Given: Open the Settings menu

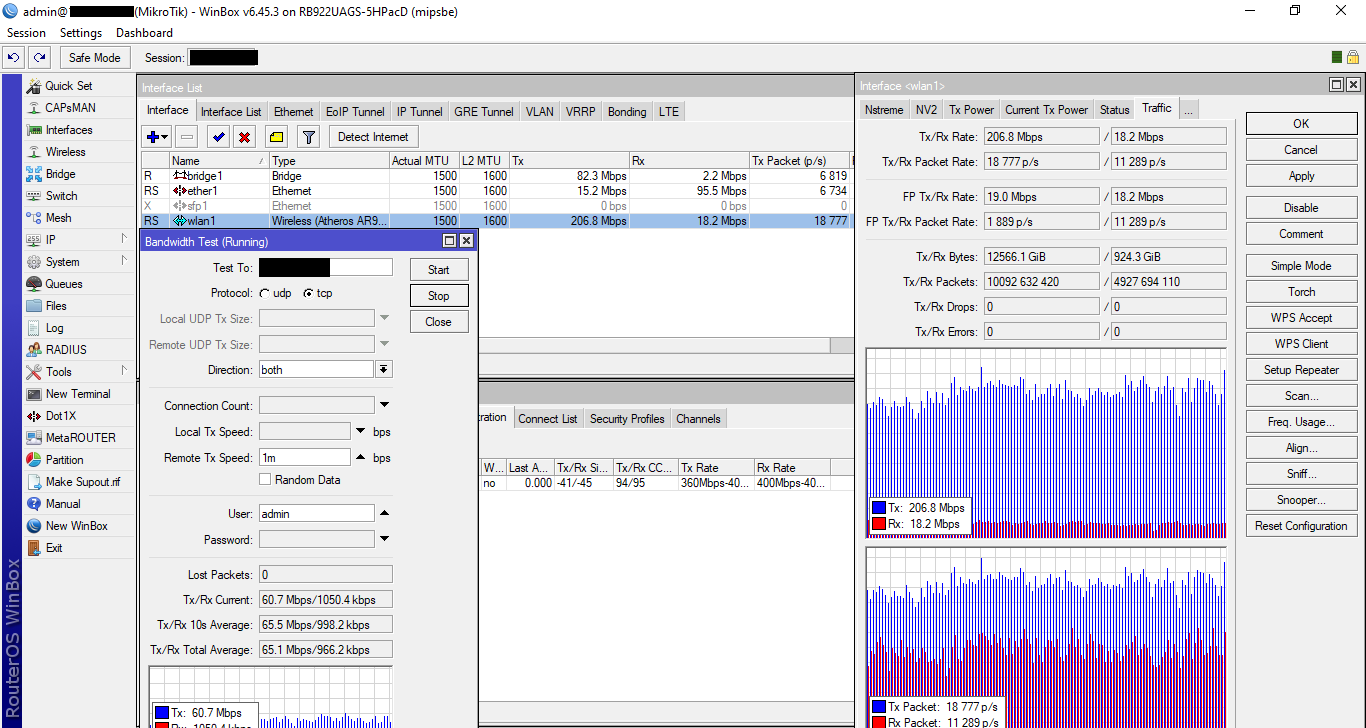Looking at the screenshot, I should coord(81,33).
